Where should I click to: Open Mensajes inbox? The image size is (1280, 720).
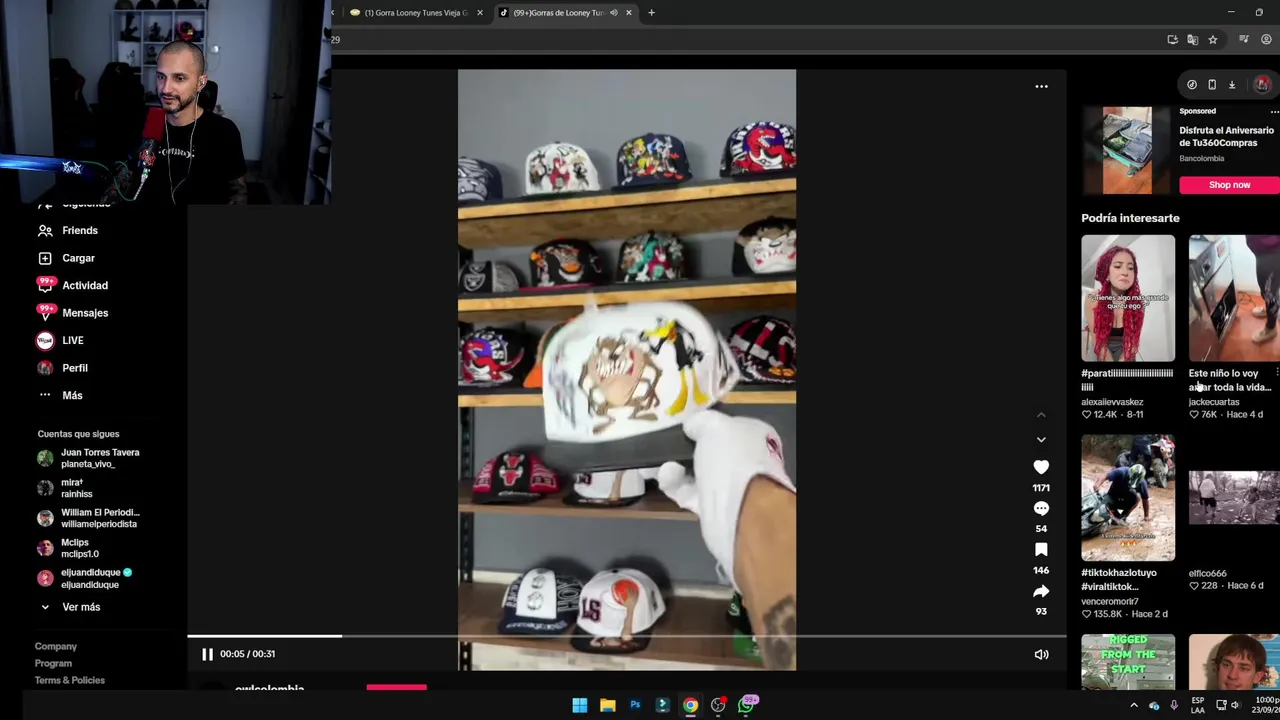[72, 313]
